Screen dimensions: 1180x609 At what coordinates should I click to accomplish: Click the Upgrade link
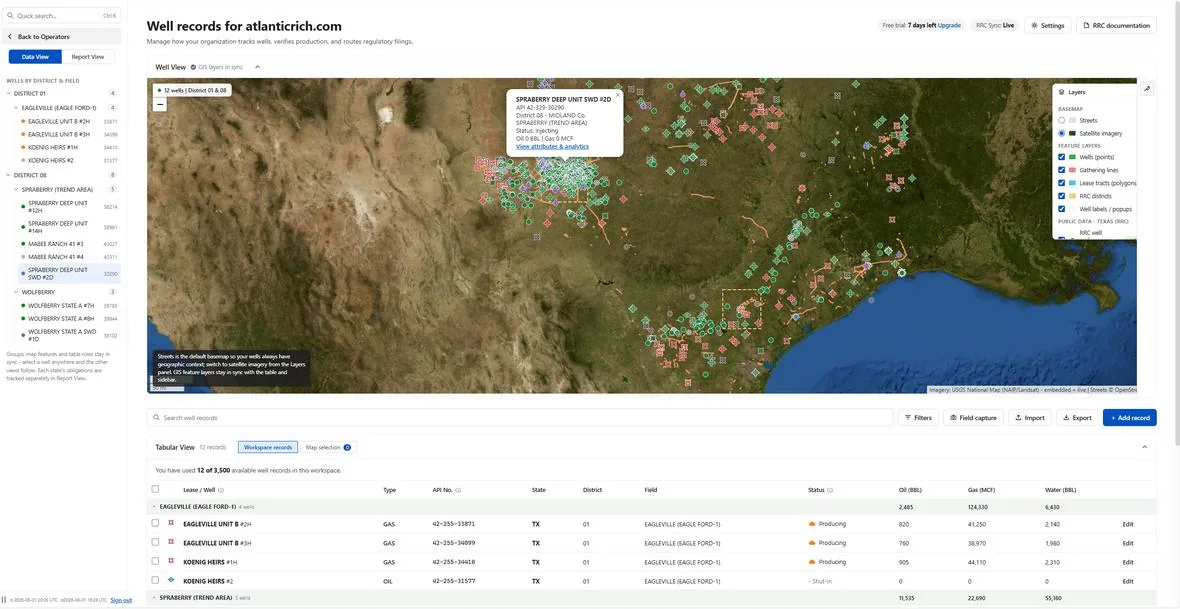click(949, 26)
